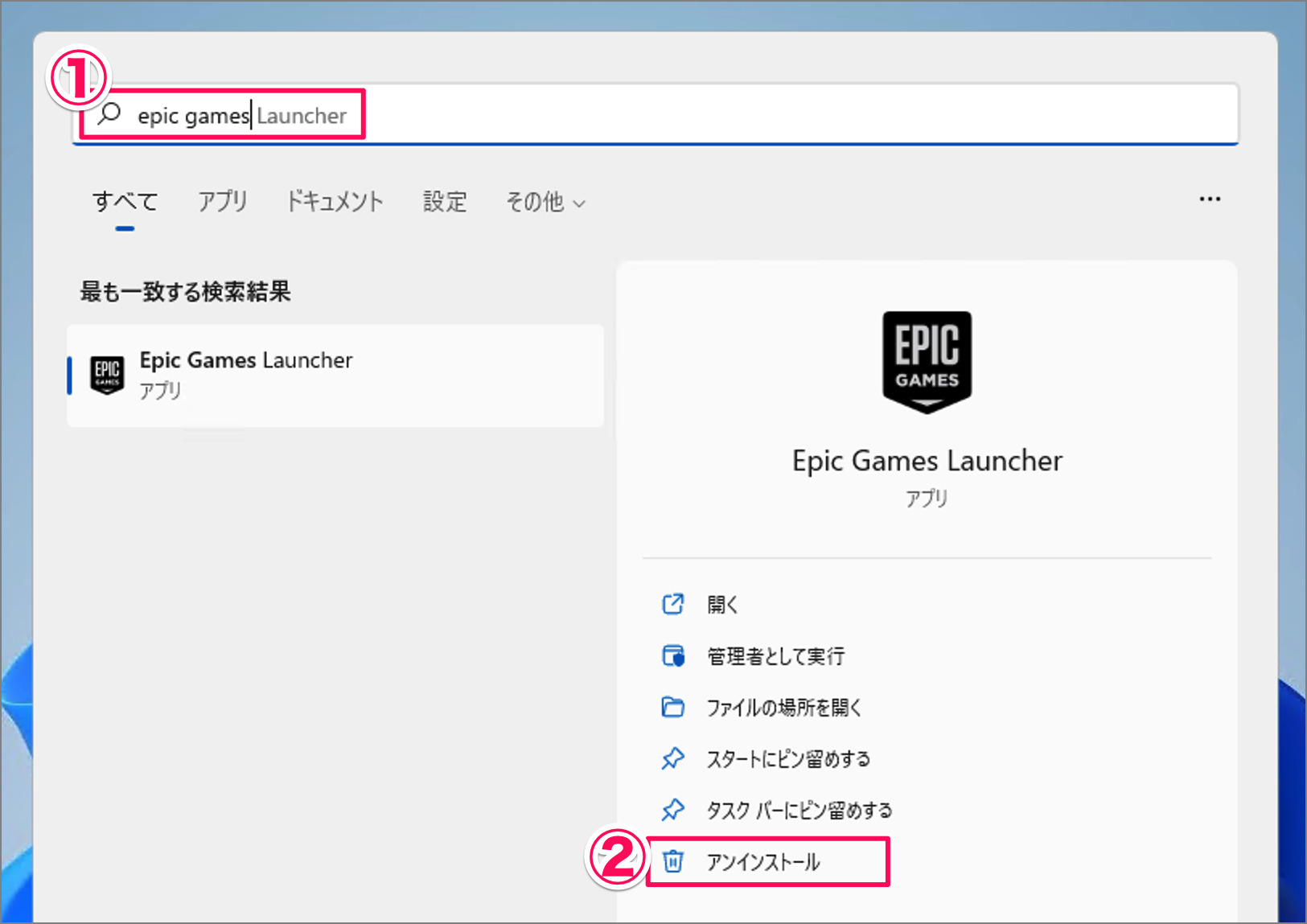Click the Epic Games Launcher title in preview
The image size is (1307, 924).
click(x=927, y=461)
